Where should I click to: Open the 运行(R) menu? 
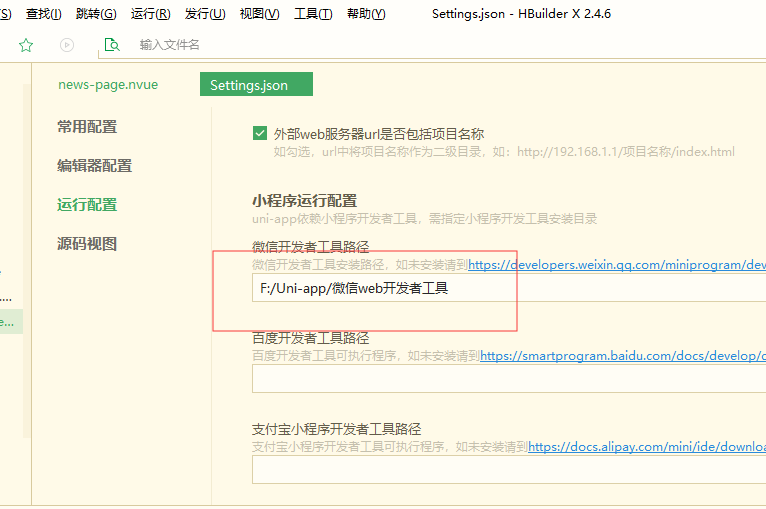[x=150, y=14]
